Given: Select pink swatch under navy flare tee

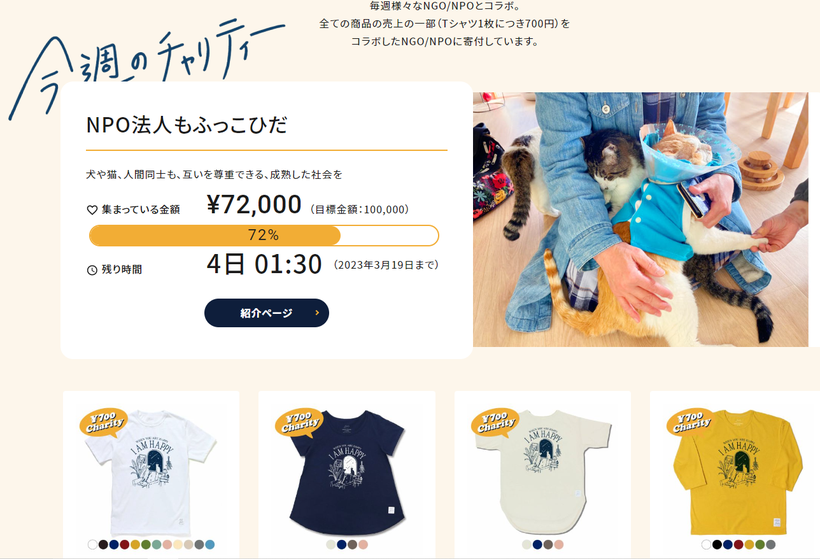Looking at the screenshot, I should pyautogui.click(x=362, y=544).
